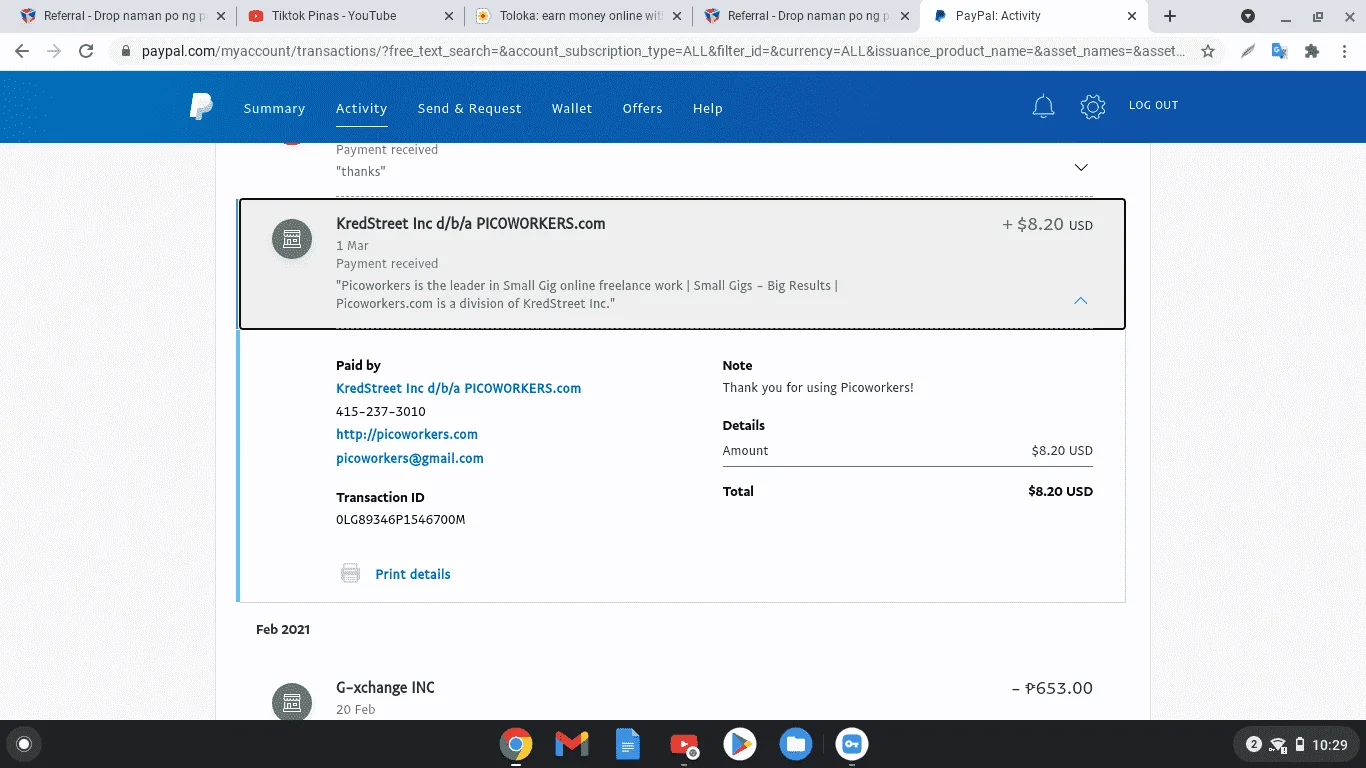Screen dimensions: 1366x768
Task: Open a new browser tab
Action: 1170,16
